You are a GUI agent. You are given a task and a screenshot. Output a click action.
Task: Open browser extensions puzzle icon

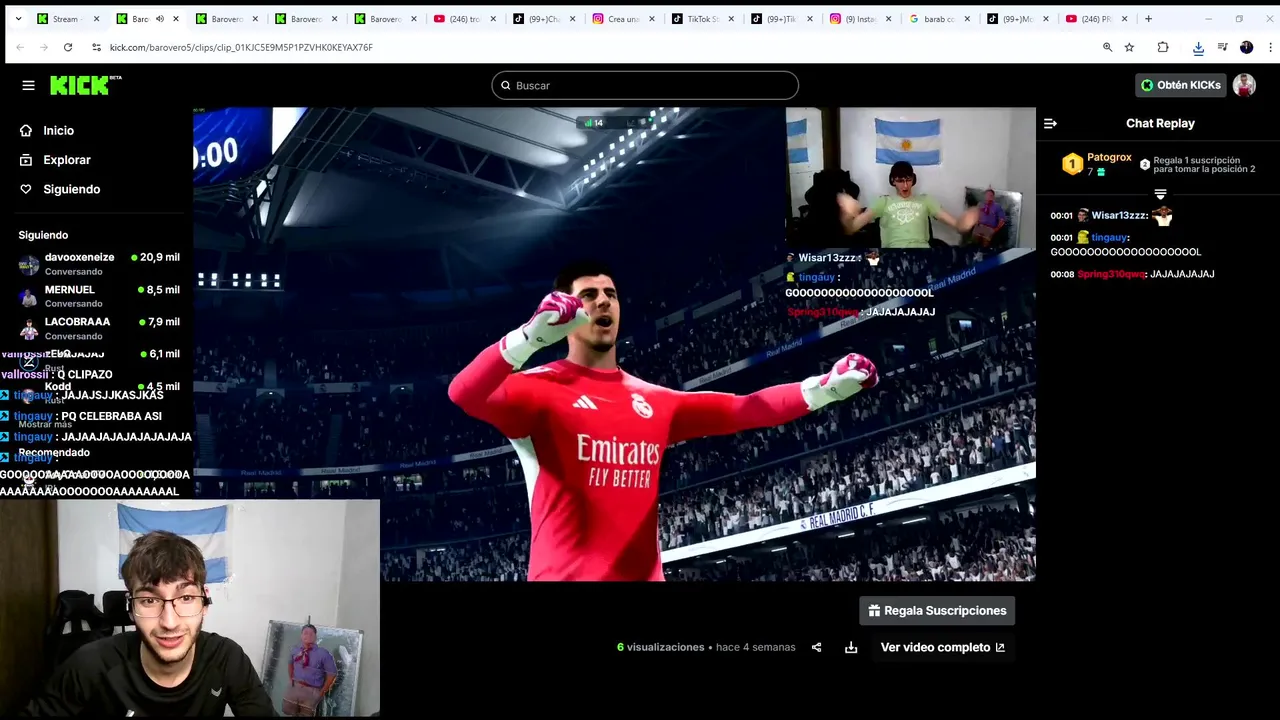(x=1163, y=47)
